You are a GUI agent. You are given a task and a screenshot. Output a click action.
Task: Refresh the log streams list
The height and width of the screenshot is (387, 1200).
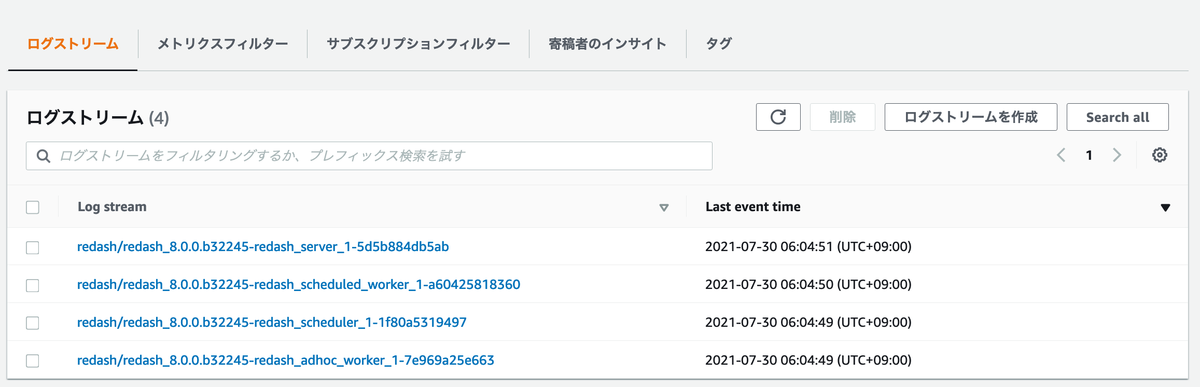pos(778,117)
